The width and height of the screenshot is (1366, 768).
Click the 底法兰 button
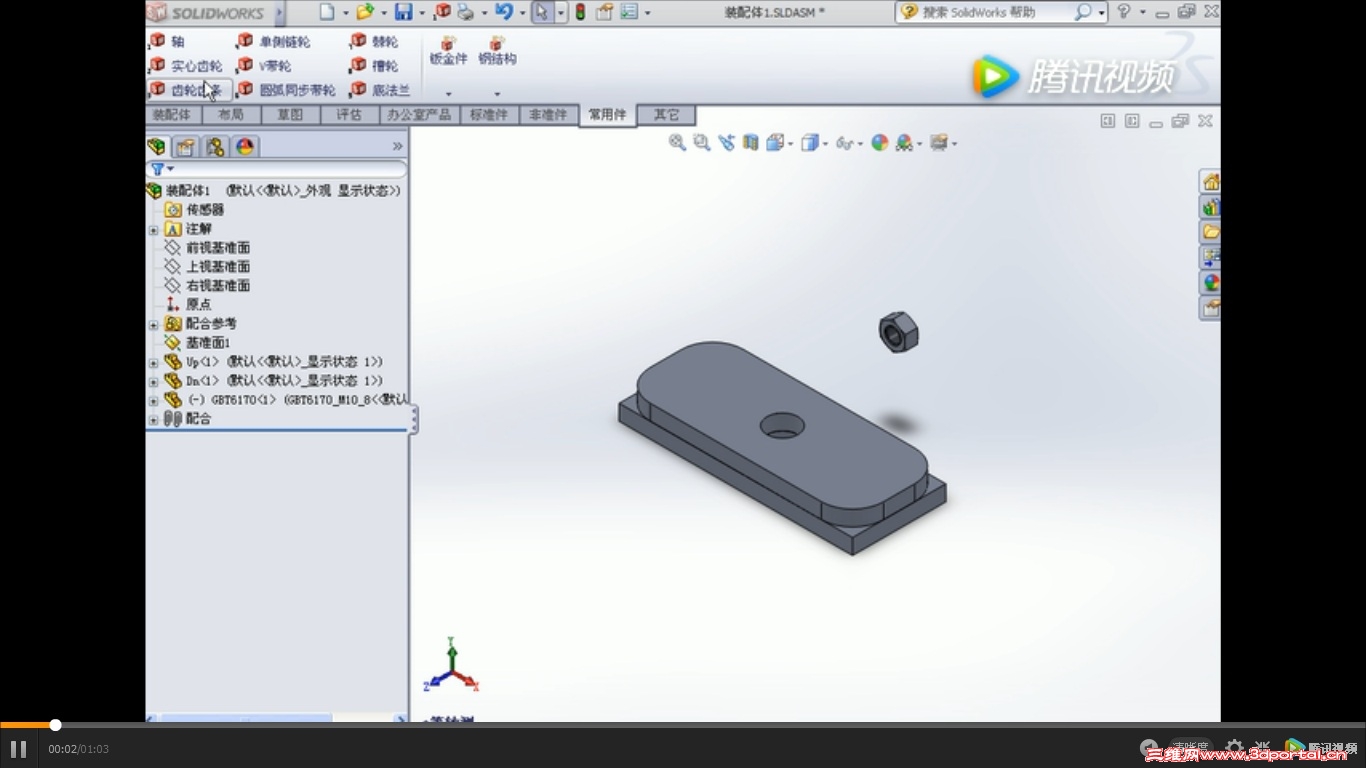point(381,90)
